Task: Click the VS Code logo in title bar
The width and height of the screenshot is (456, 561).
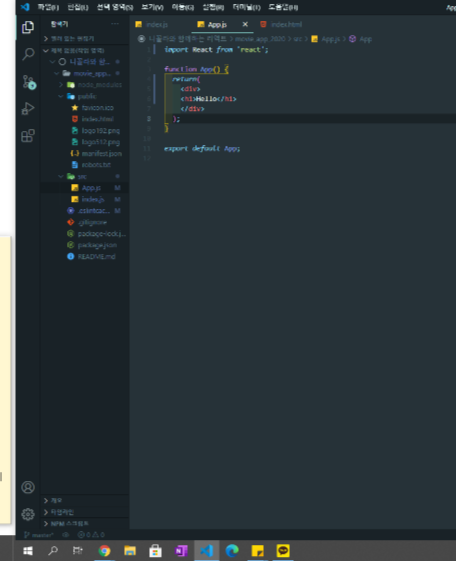Action: click(x=25, y=7)
